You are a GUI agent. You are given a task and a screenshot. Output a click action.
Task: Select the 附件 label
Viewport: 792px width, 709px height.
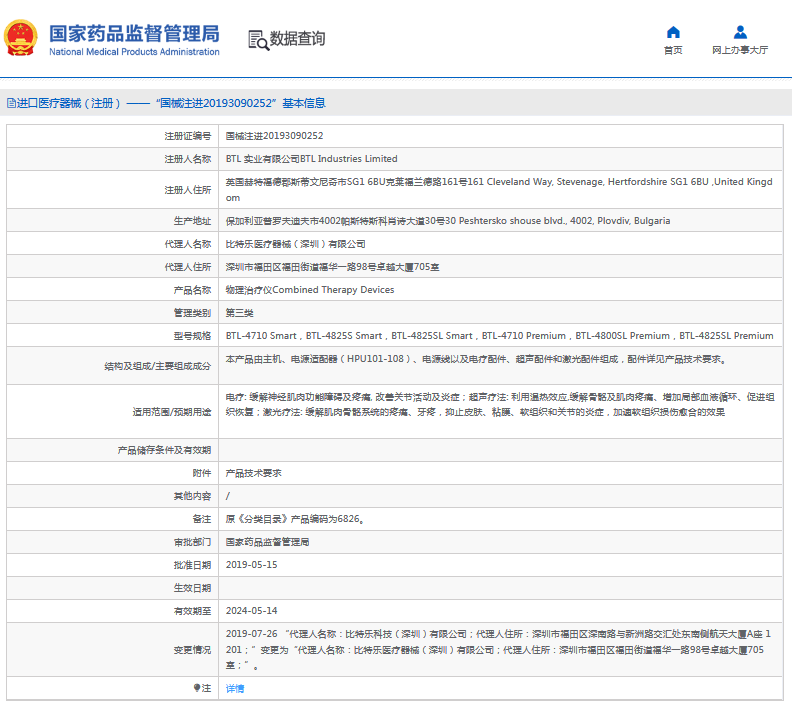(x=202, y=473)
